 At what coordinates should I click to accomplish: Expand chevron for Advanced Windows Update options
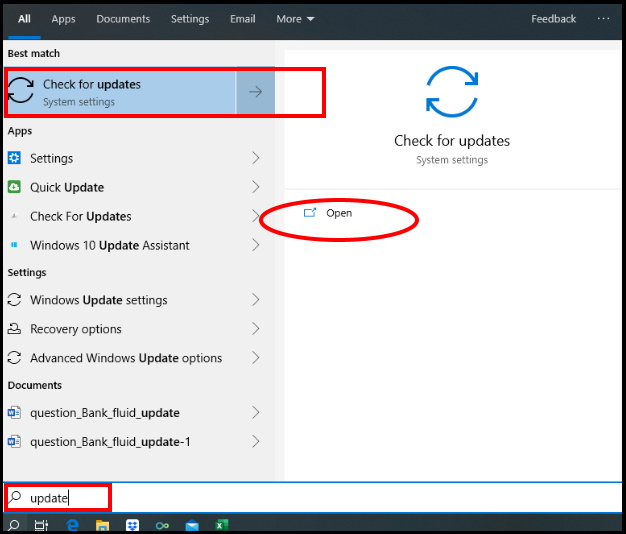click(256, 358)
